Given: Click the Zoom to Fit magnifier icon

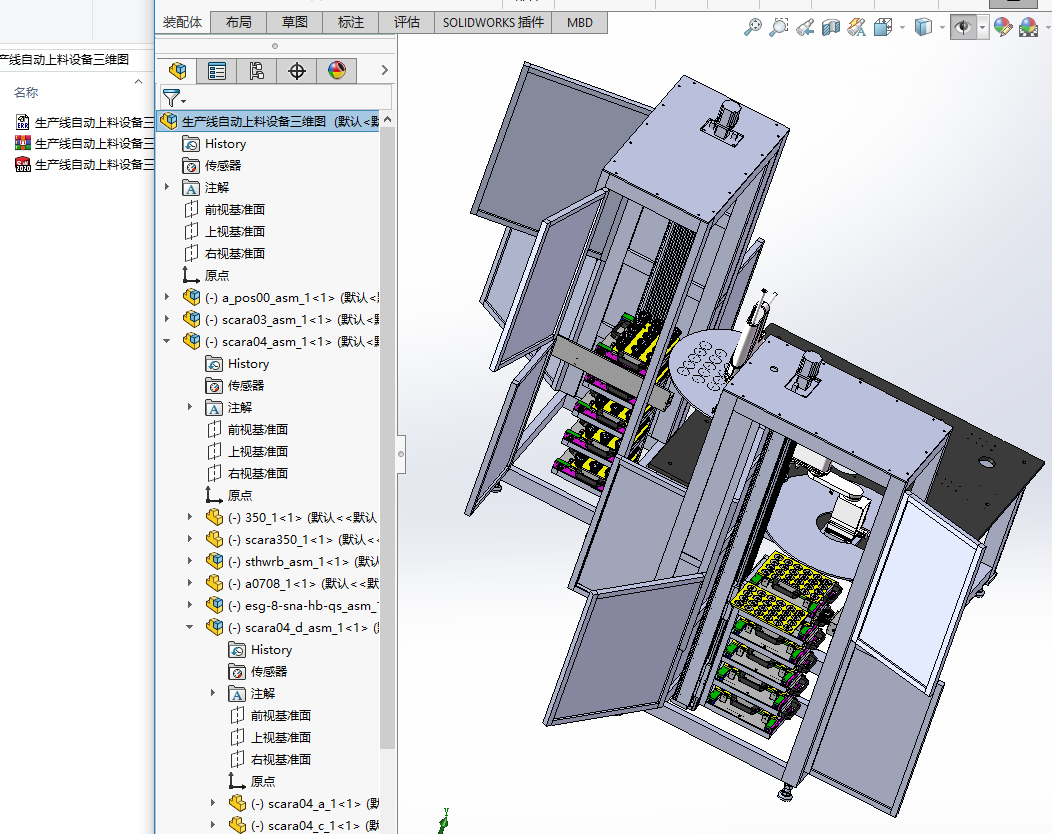Looking at the screenshot, I should point(753,28).
